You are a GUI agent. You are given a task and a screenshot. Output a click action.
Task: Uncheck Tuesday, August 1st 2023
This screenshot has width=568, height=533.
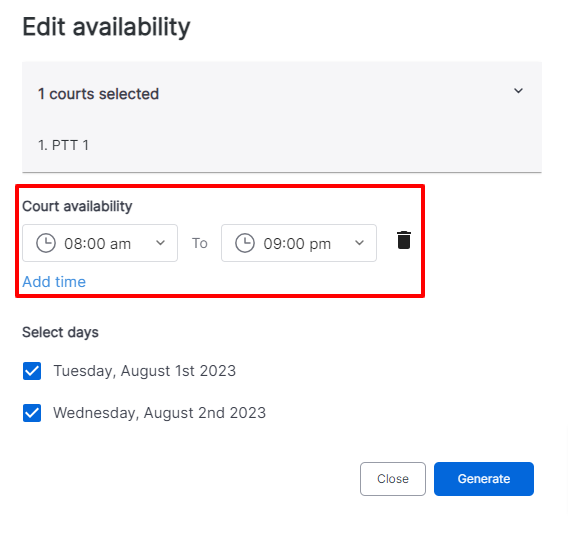pyautogui.click(x=32, y=371)
